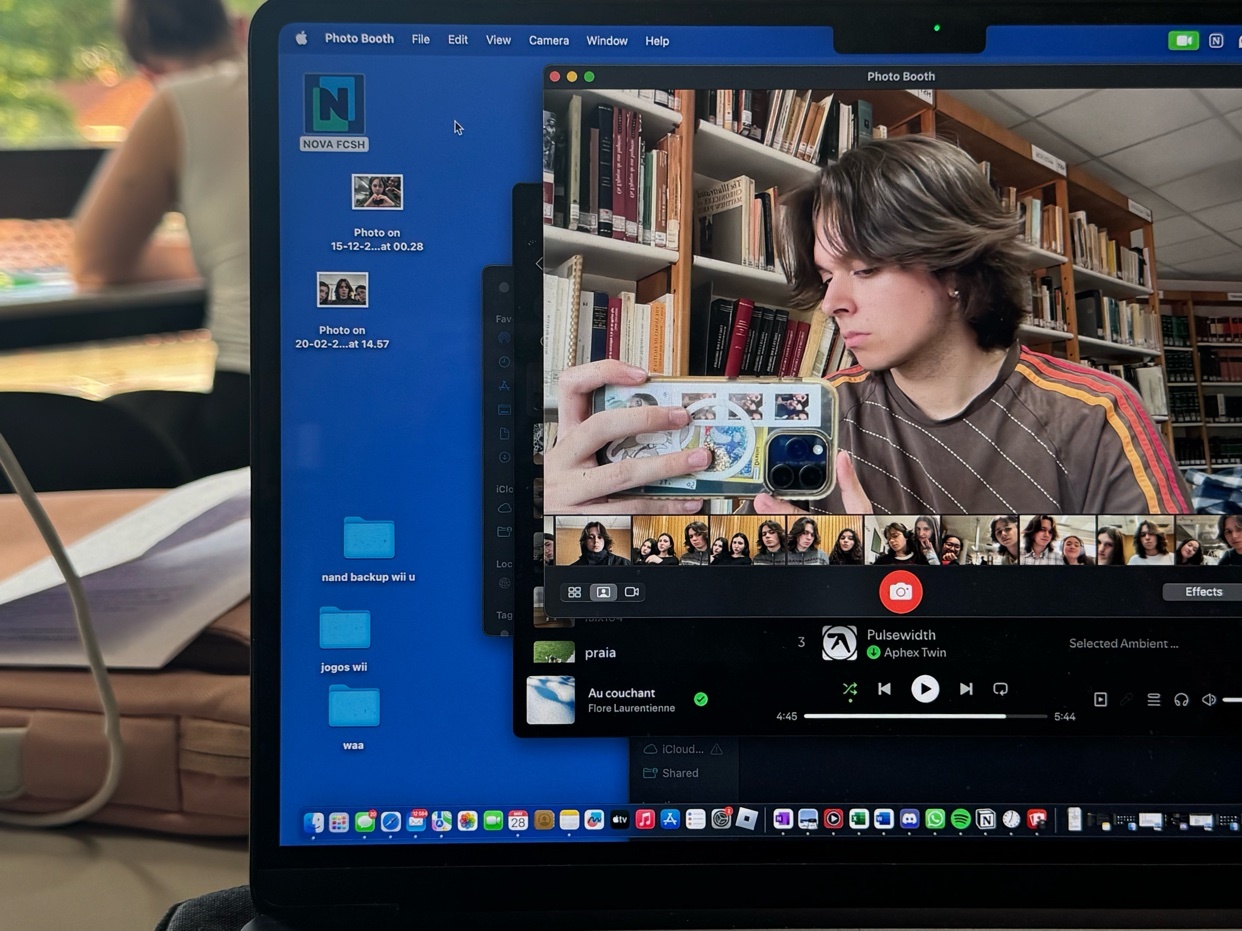Toggle shuffle in the Spotify player

pos(849,689)
